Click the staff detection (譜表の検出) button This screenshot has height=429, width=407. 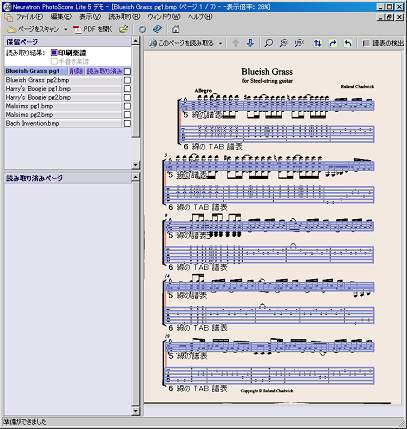pos(383,43)
